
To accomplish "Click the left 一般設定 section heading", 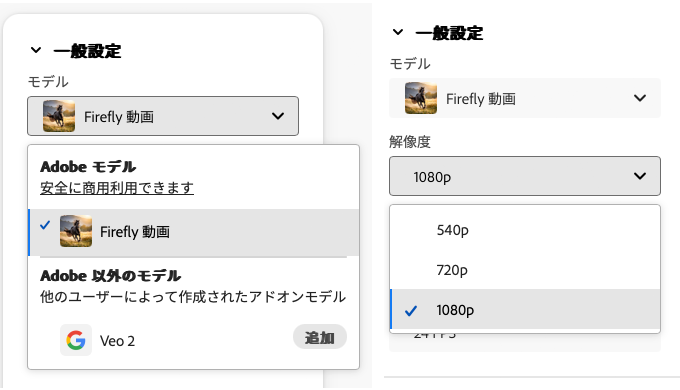I will point(87,51).
